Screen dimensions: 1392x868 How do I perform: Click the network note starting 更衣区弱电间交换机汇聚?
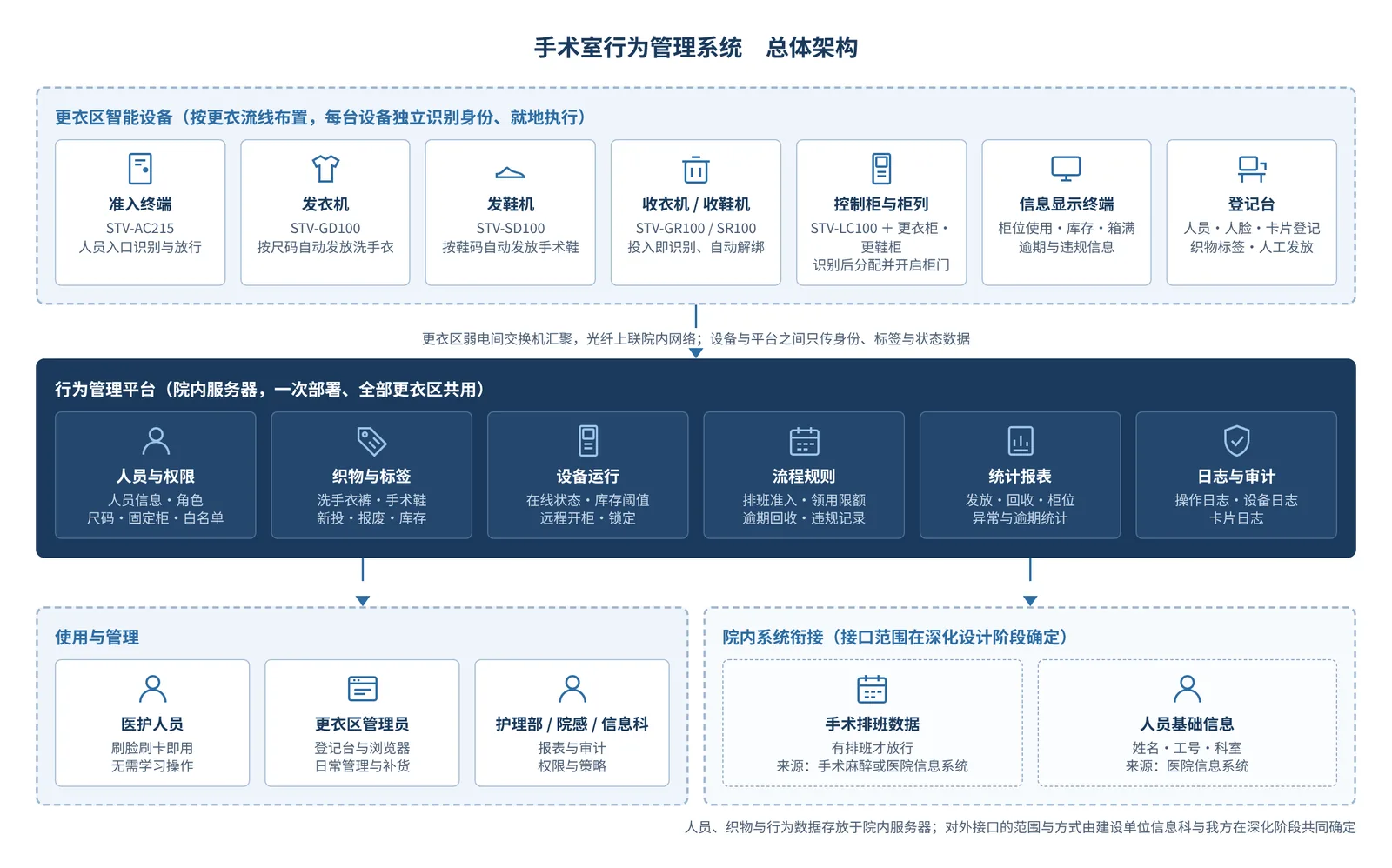point(696,339)
